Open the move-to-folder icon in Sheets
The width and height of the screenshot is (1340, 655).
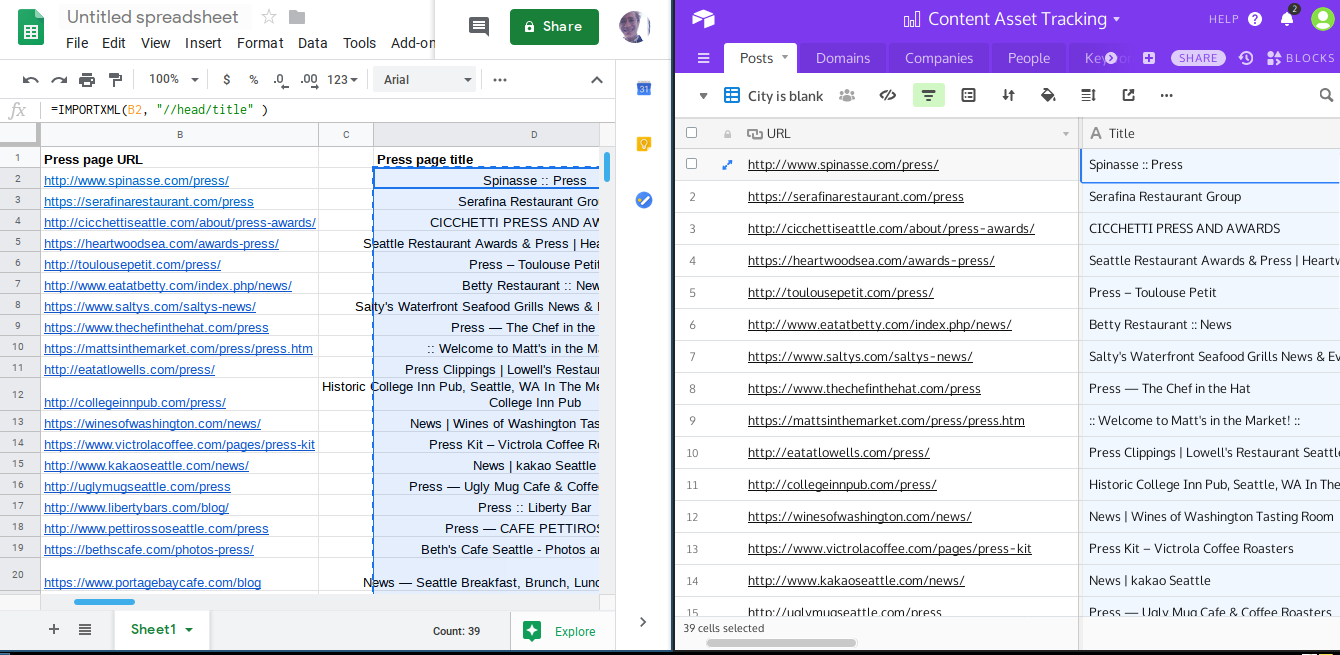coord(297,17)
